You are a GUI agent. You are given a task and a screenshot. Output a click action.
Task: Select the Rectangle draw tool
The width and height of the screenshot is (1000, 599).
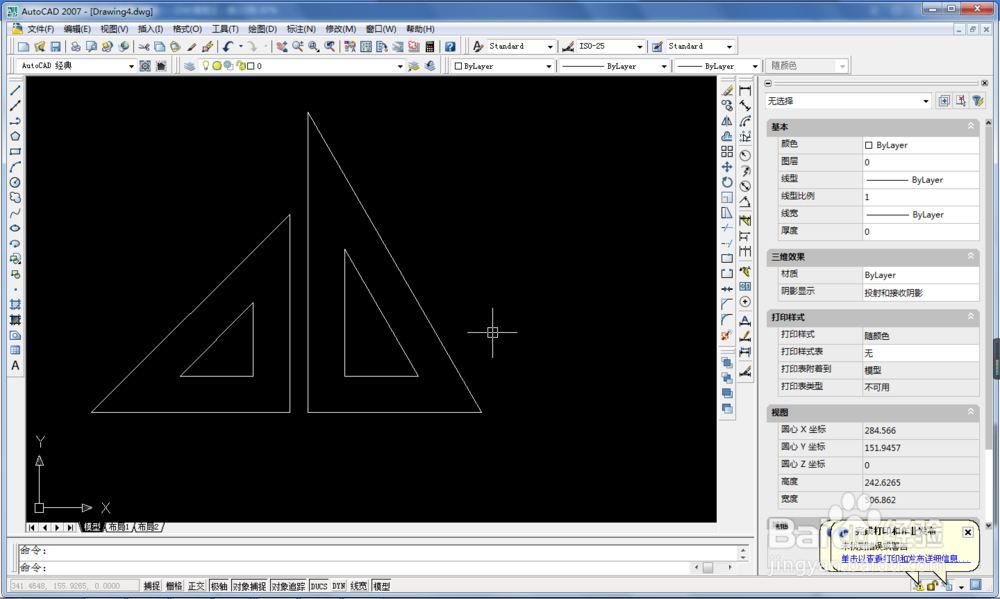pos(15,152)
